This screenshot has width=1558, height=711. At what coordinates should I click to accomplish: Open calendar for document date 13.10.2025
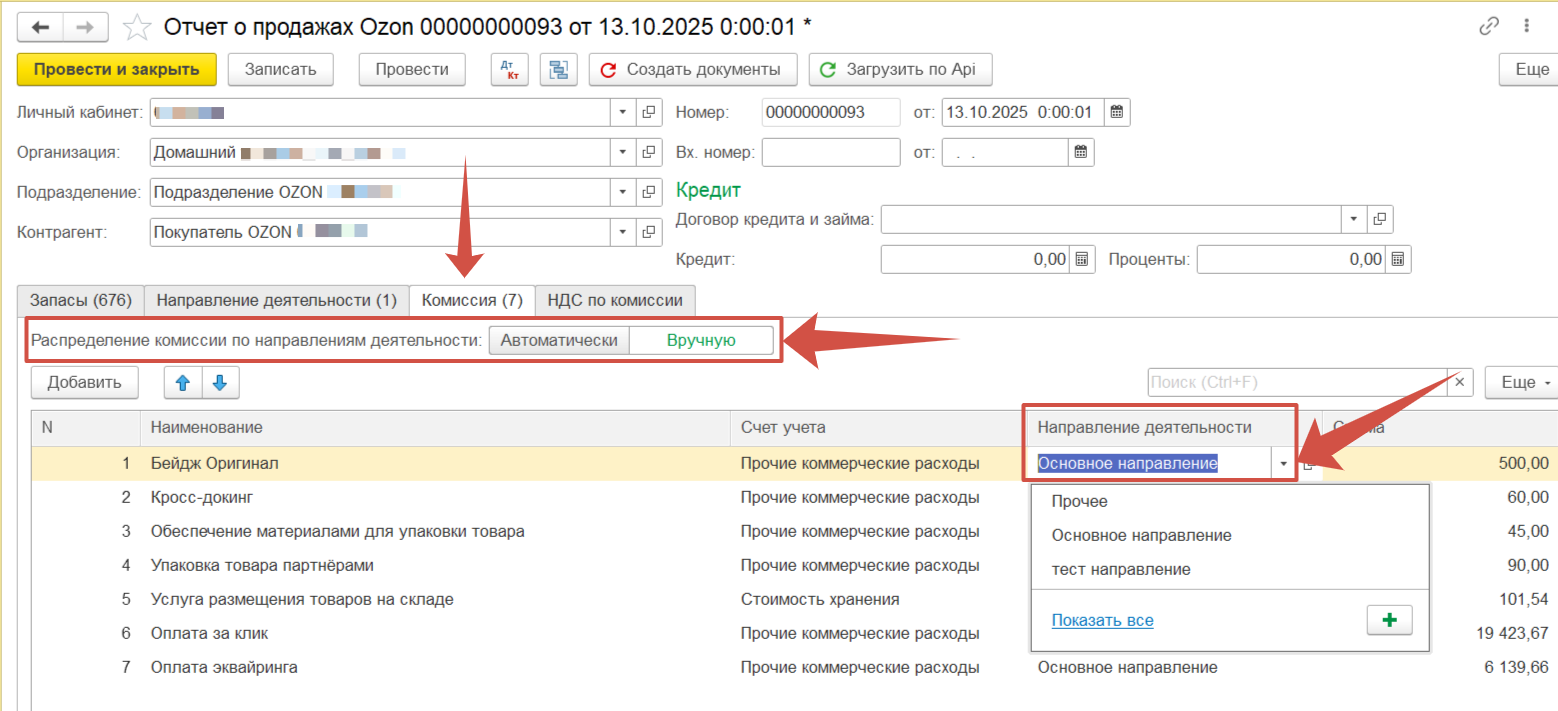tap(1118, 112)
